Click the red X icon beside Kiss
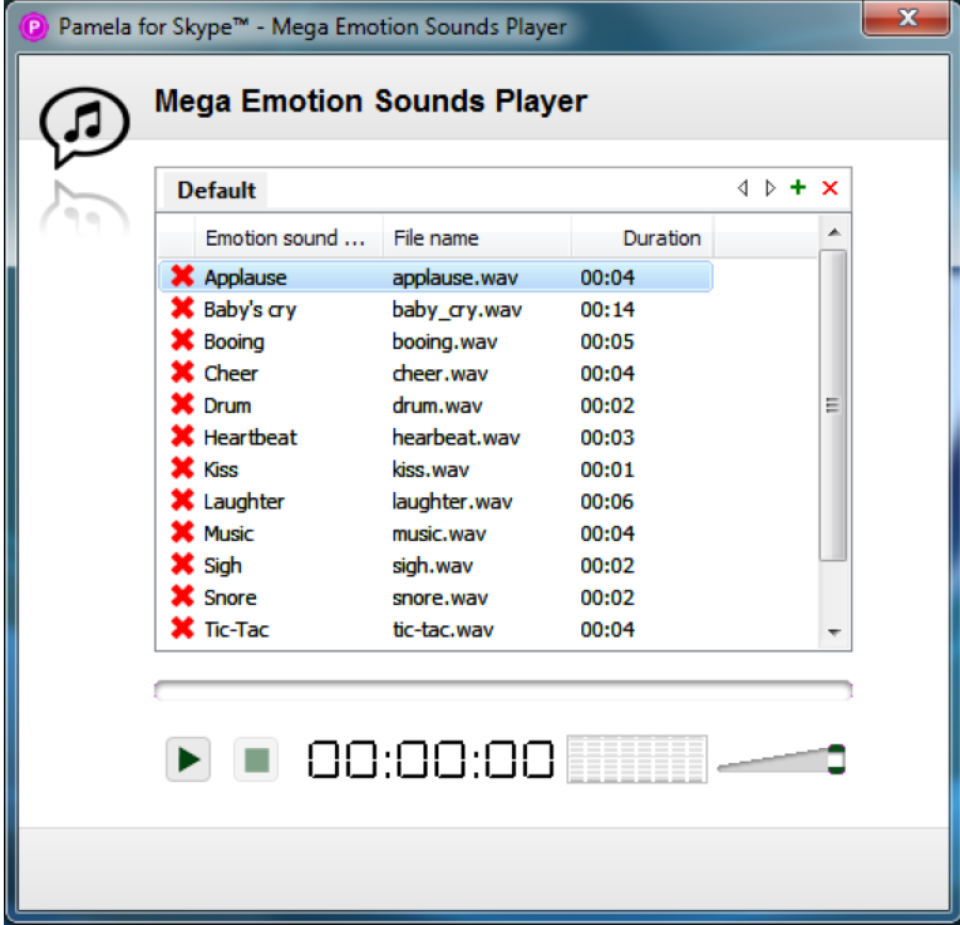The image size is (960, 925). (182, 468)
